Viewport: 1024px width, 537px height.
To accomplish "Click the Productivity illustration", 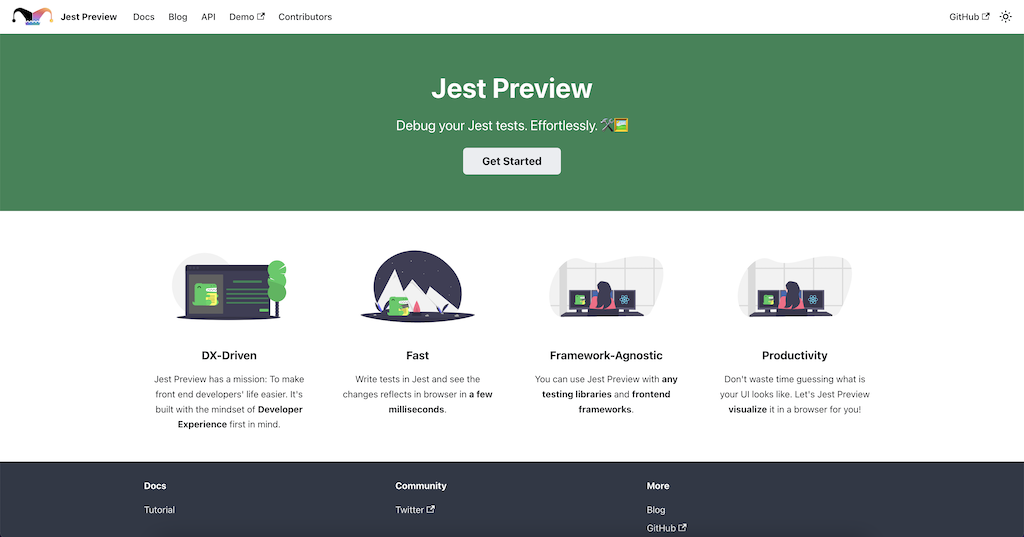I will click(x=795, y=286).
